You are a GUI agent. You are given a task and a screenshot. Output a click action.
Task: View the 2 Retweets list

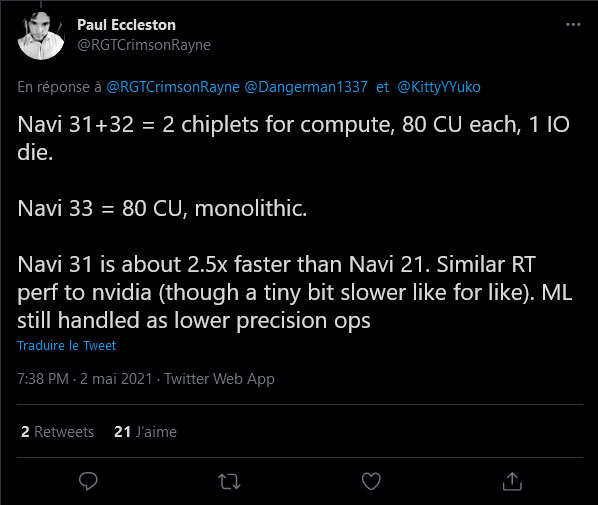pyautogui.click(x=58, y=432)
